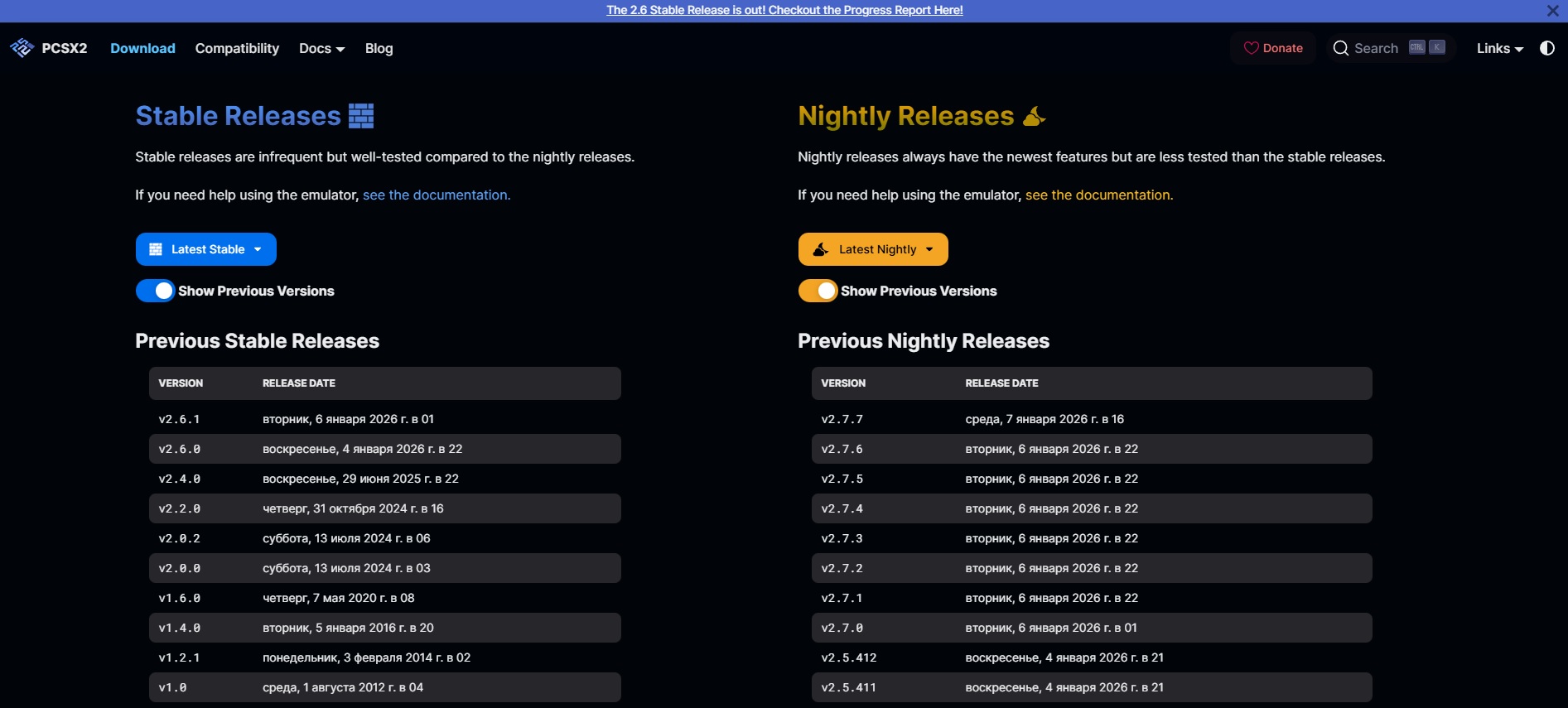
Task: Expand the Links dropdown
Action: pos(1500,48)
